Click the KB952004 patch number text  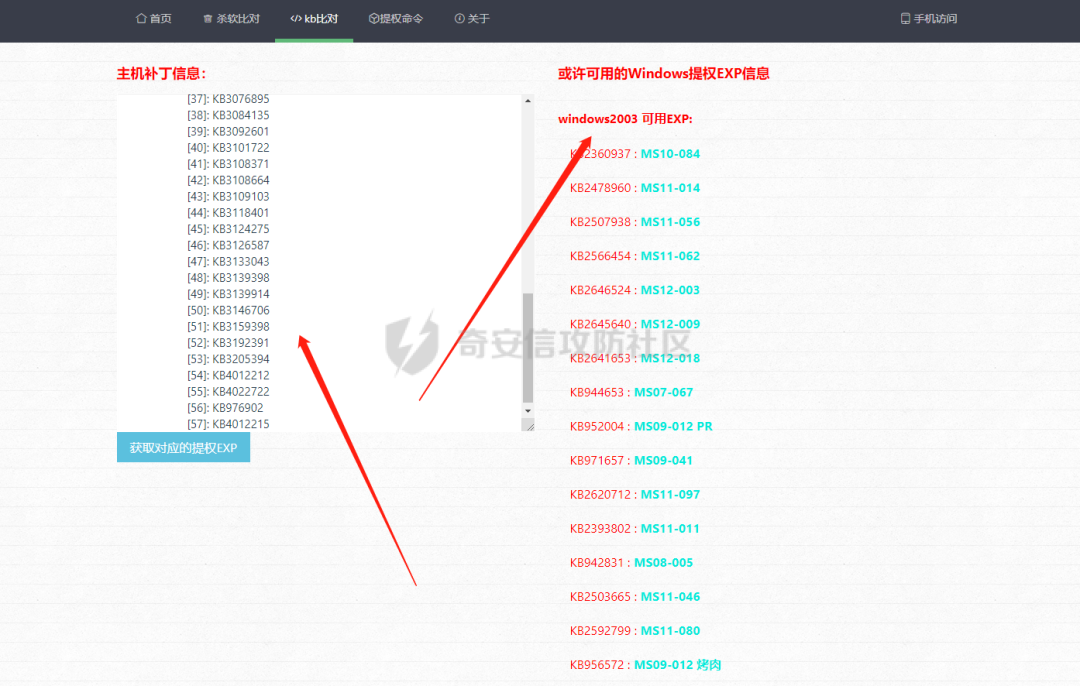[x=596, y=426]
